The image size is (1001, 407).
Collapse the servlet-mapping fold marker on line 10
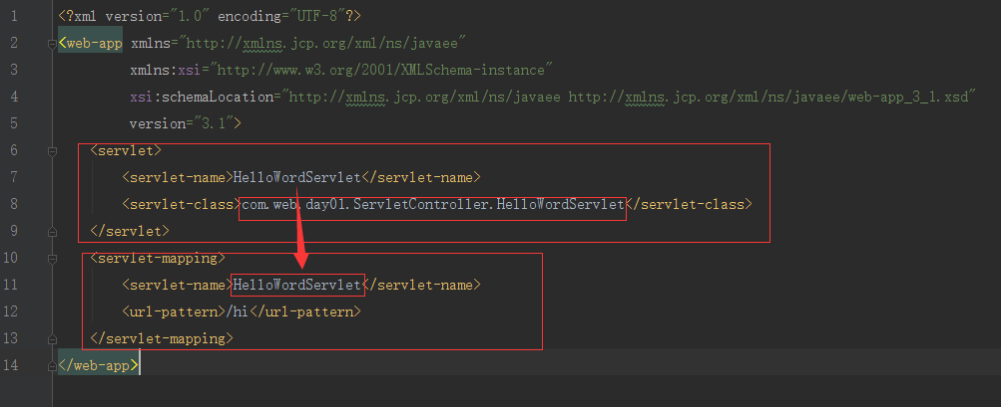(x=52, y=259)
